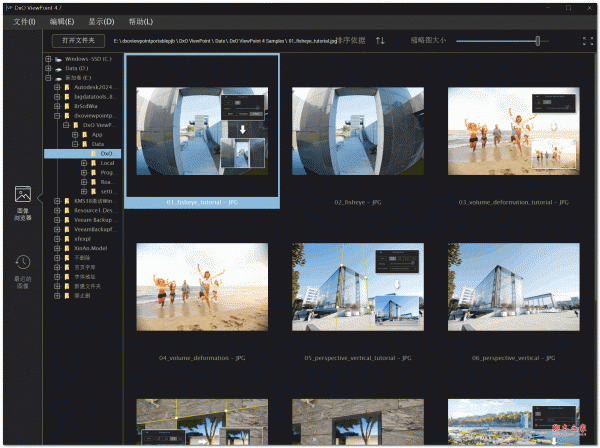Select the Windows-SSD (C:) drive
This screenshot has width=600, height=448.
pyautogui.click(x=88, y=59)
